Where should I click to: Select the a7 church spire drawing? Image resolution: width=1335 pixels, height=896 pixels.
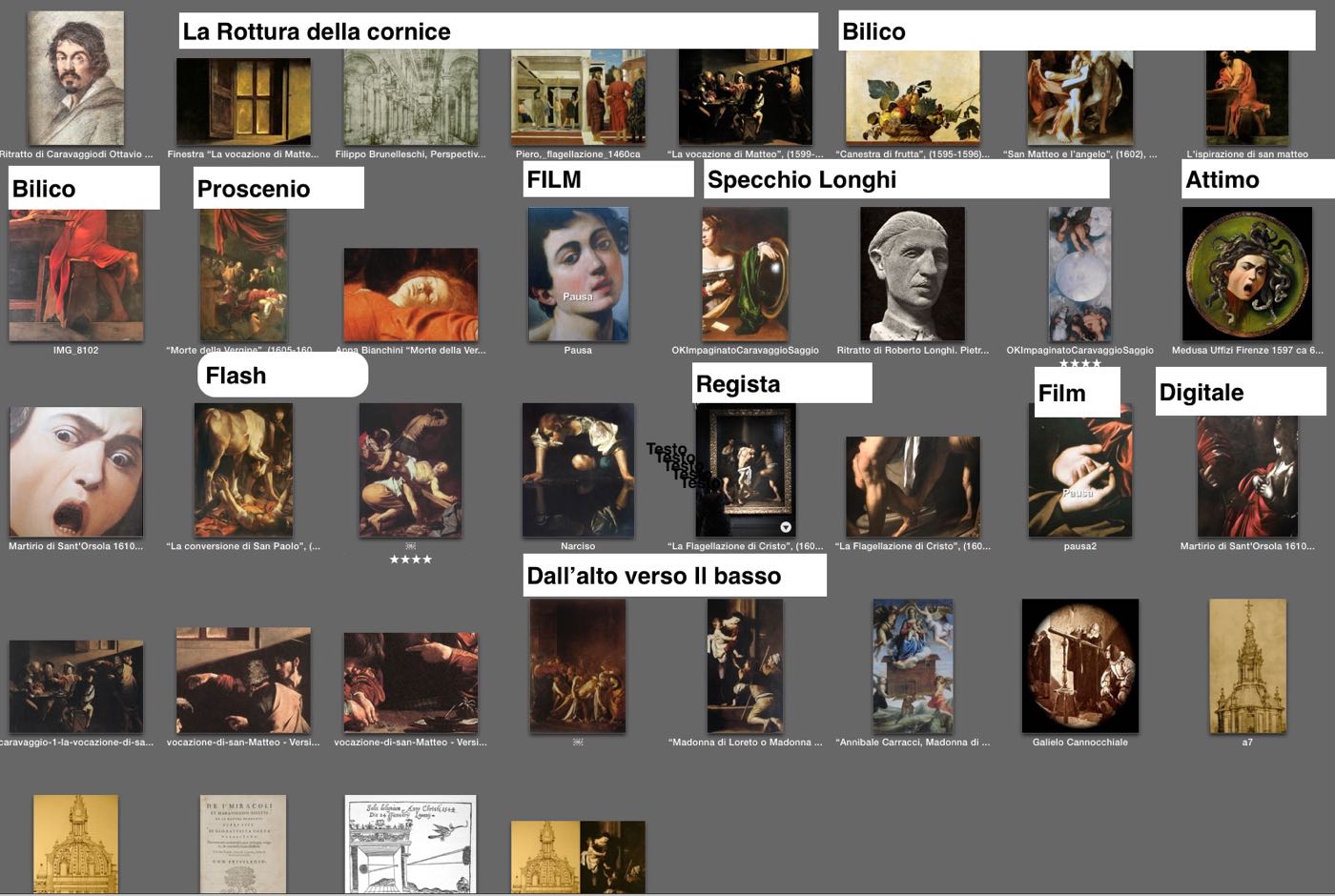1247,665
